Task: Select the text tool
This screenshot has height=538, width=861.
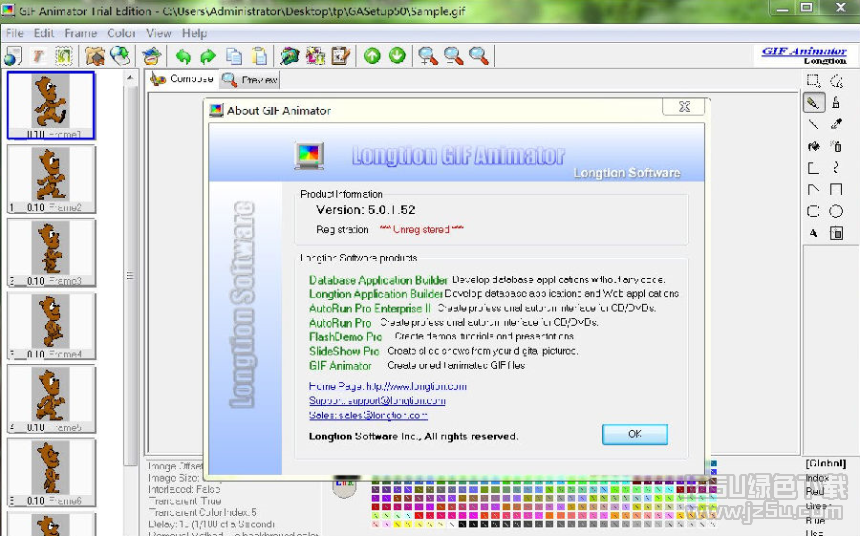Action: point(813,233)
